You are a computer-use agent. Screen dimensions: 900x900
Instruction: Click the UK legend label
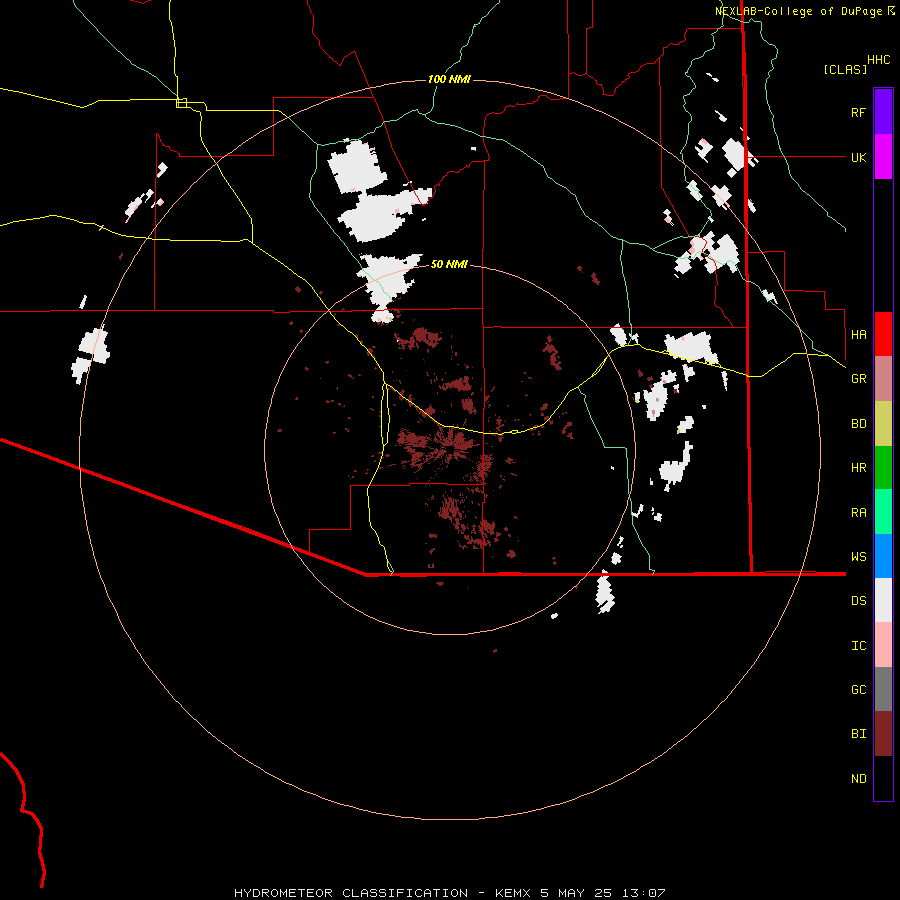(858, 157)
